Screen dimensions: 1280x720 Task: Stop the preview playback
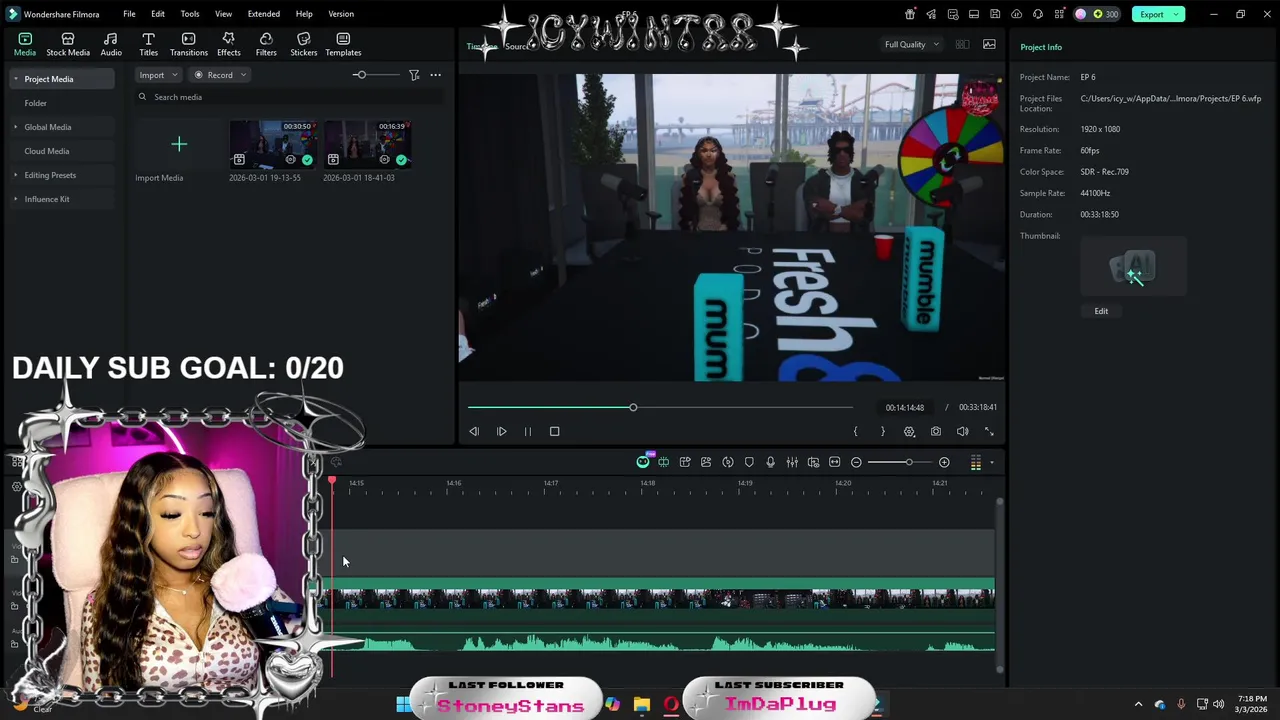click(555, 431)
